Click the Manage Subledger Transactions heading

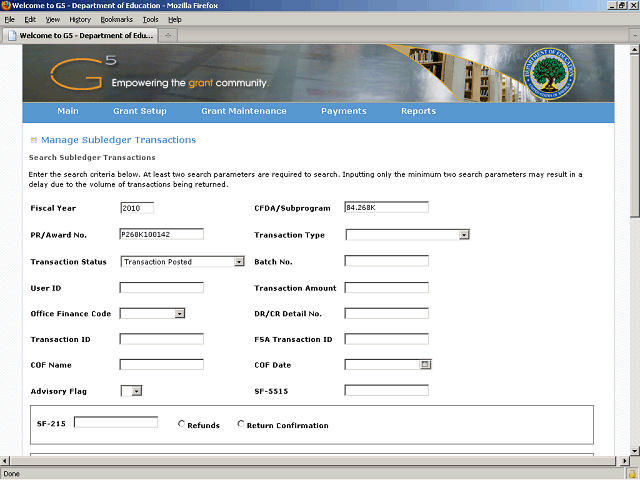pos(118,140)
